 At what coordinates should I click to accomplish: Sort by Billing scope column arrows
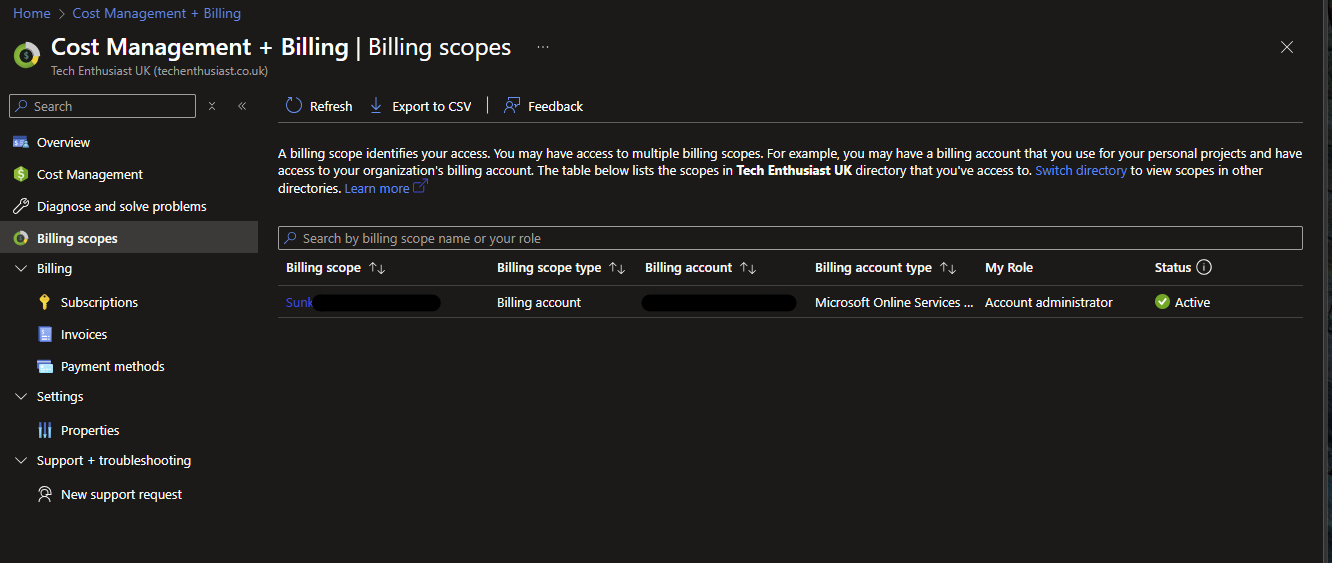pos(377,268)
